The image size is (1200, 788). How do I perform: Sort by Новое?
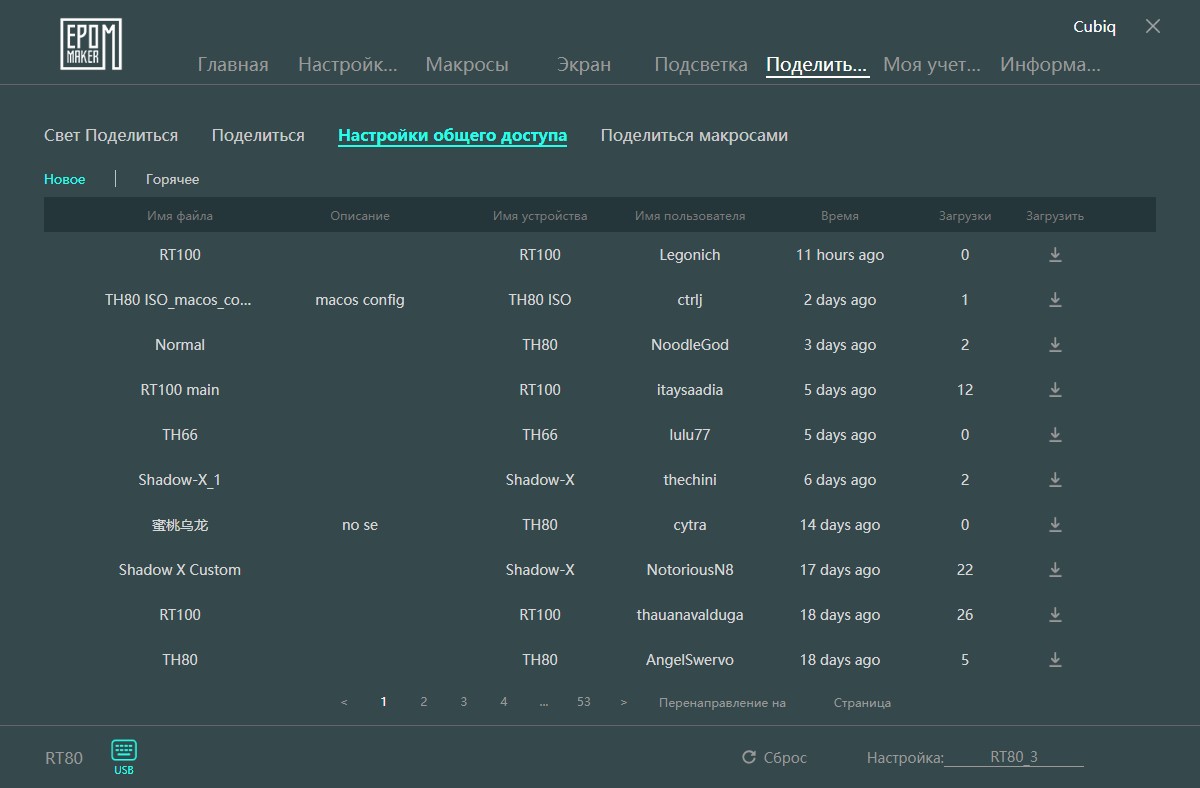point(65,179)
